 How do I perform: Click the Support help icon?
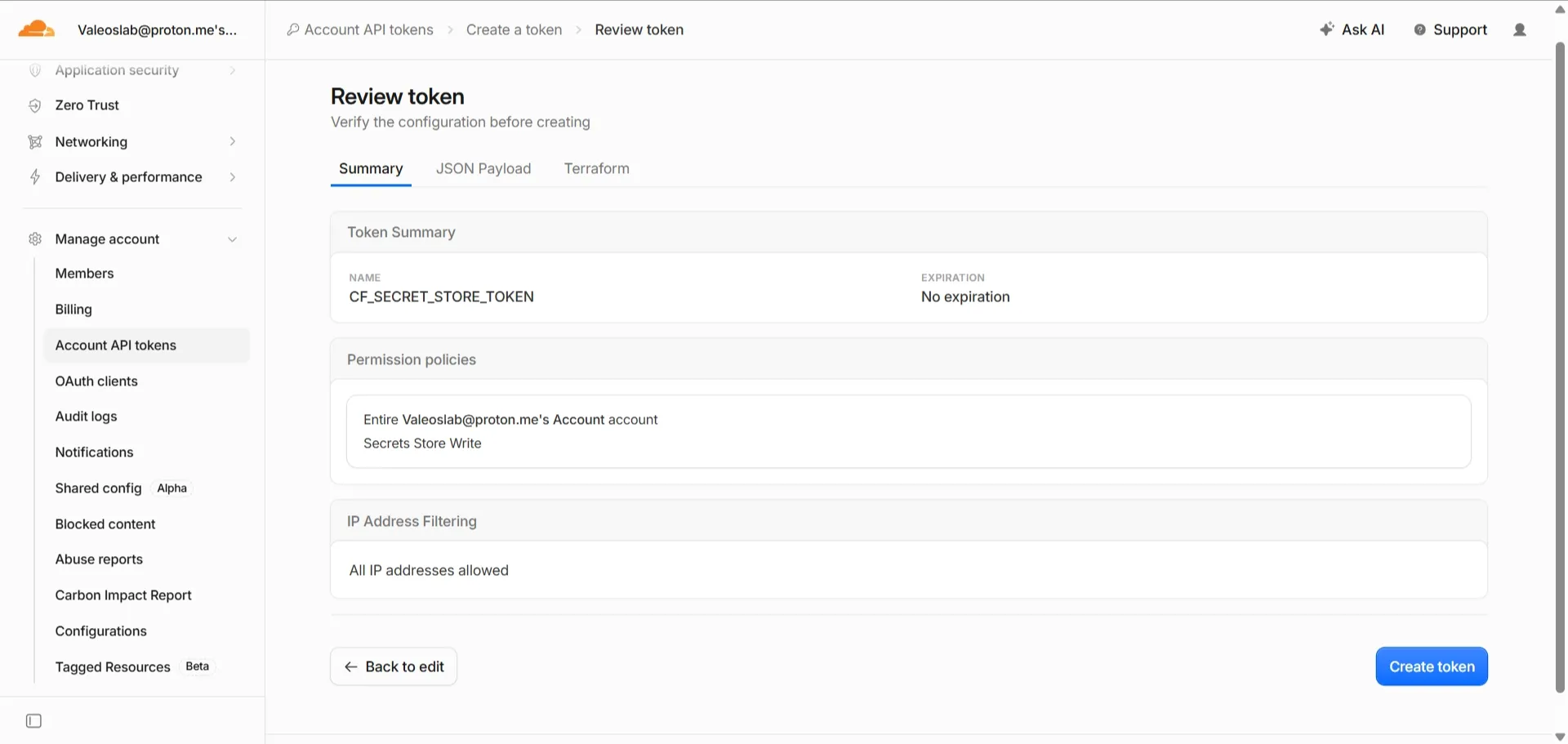click(1420, 30)
